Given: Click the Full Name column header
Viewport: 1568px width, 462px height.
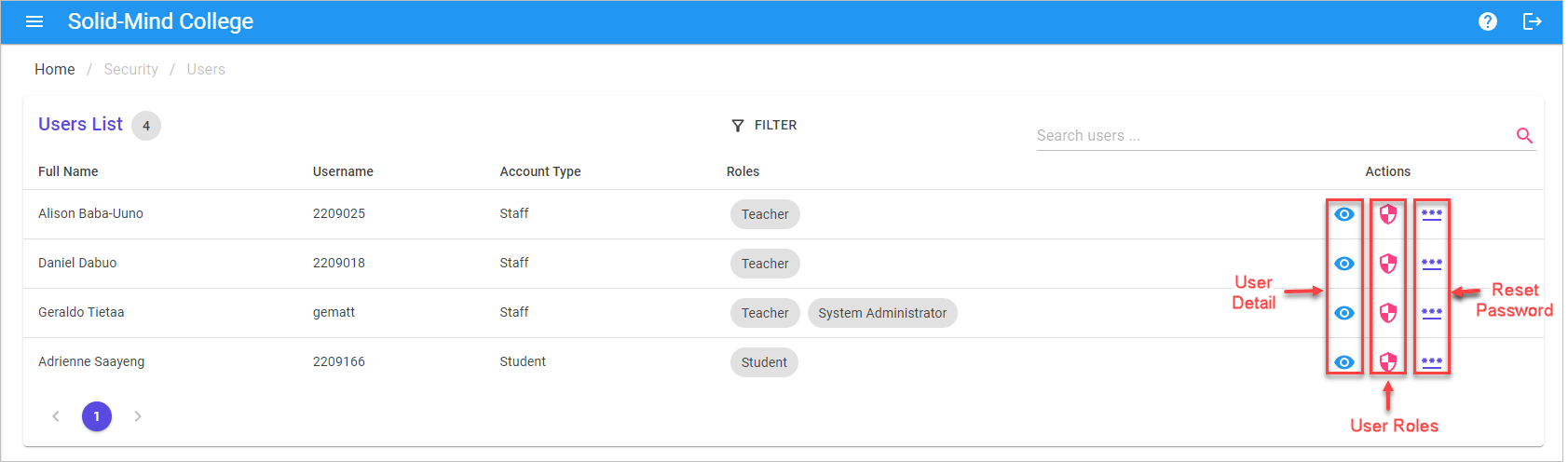Looking at the screenshot, I should tap(68, 171).
